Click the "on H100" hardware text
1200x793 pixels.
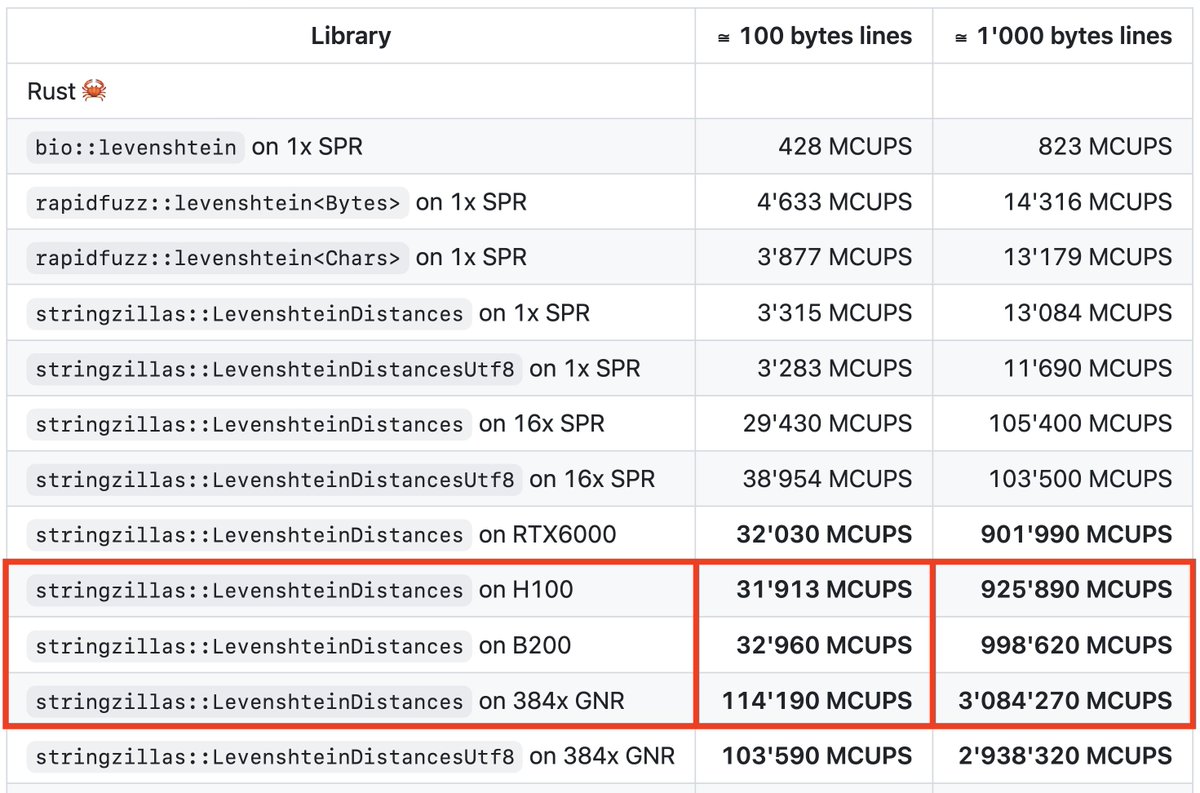point(526,590)
